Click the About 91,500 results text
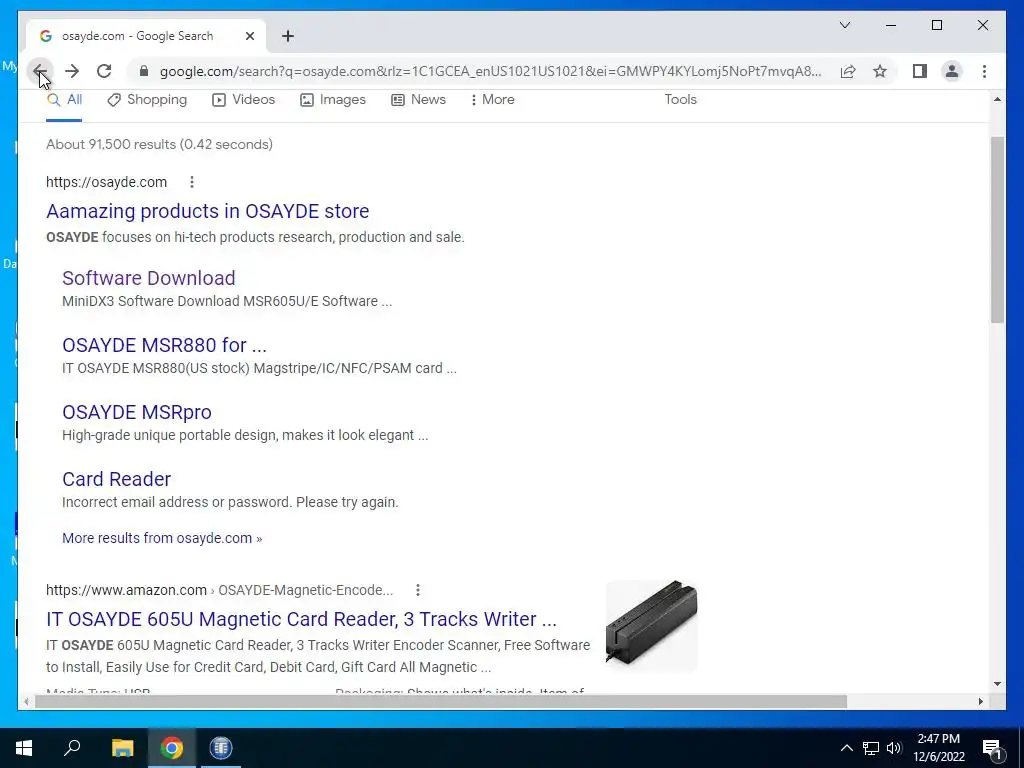 coord(159,144)
